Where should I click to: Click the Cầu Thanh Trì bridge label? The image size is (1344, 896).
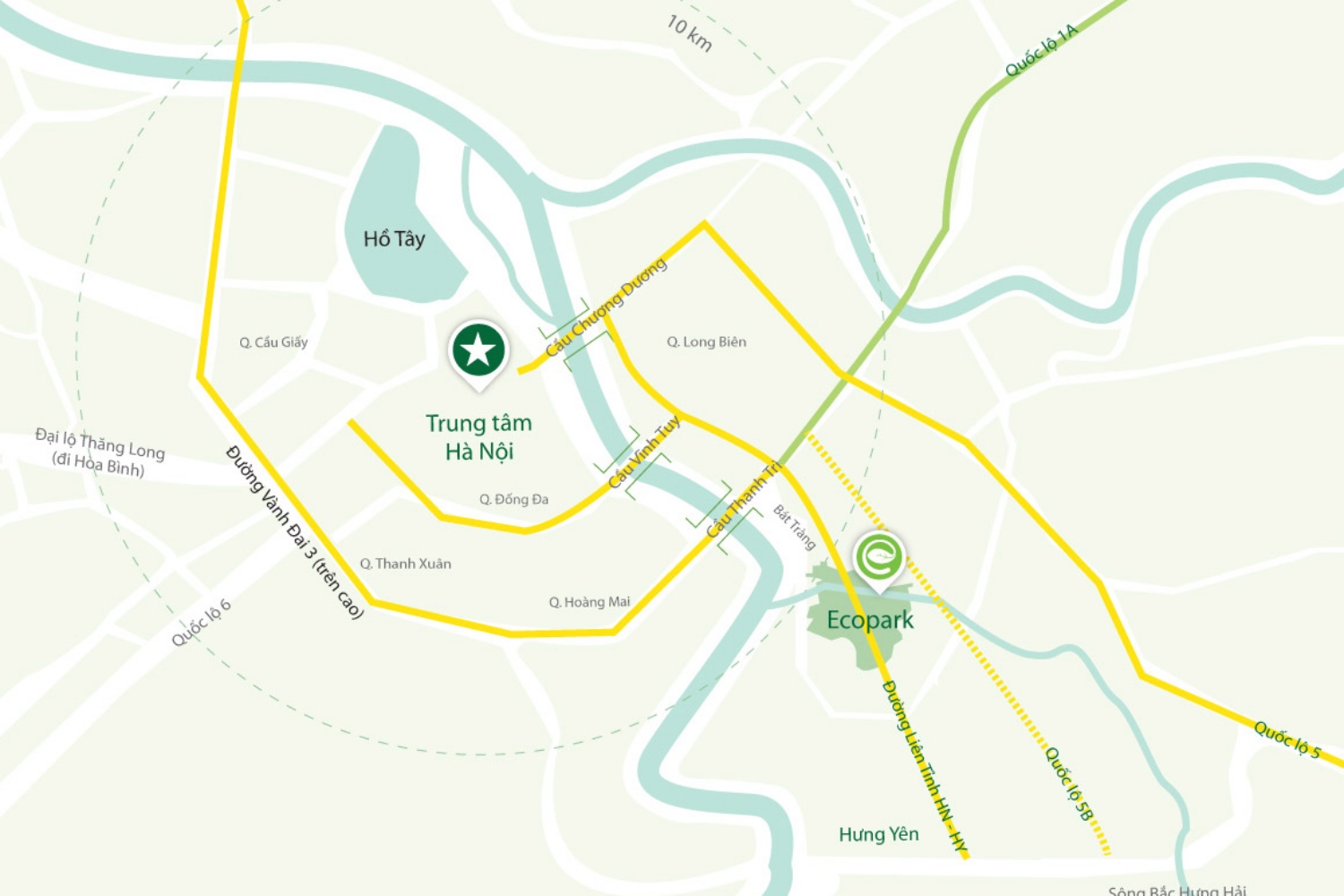coord(744,499)
